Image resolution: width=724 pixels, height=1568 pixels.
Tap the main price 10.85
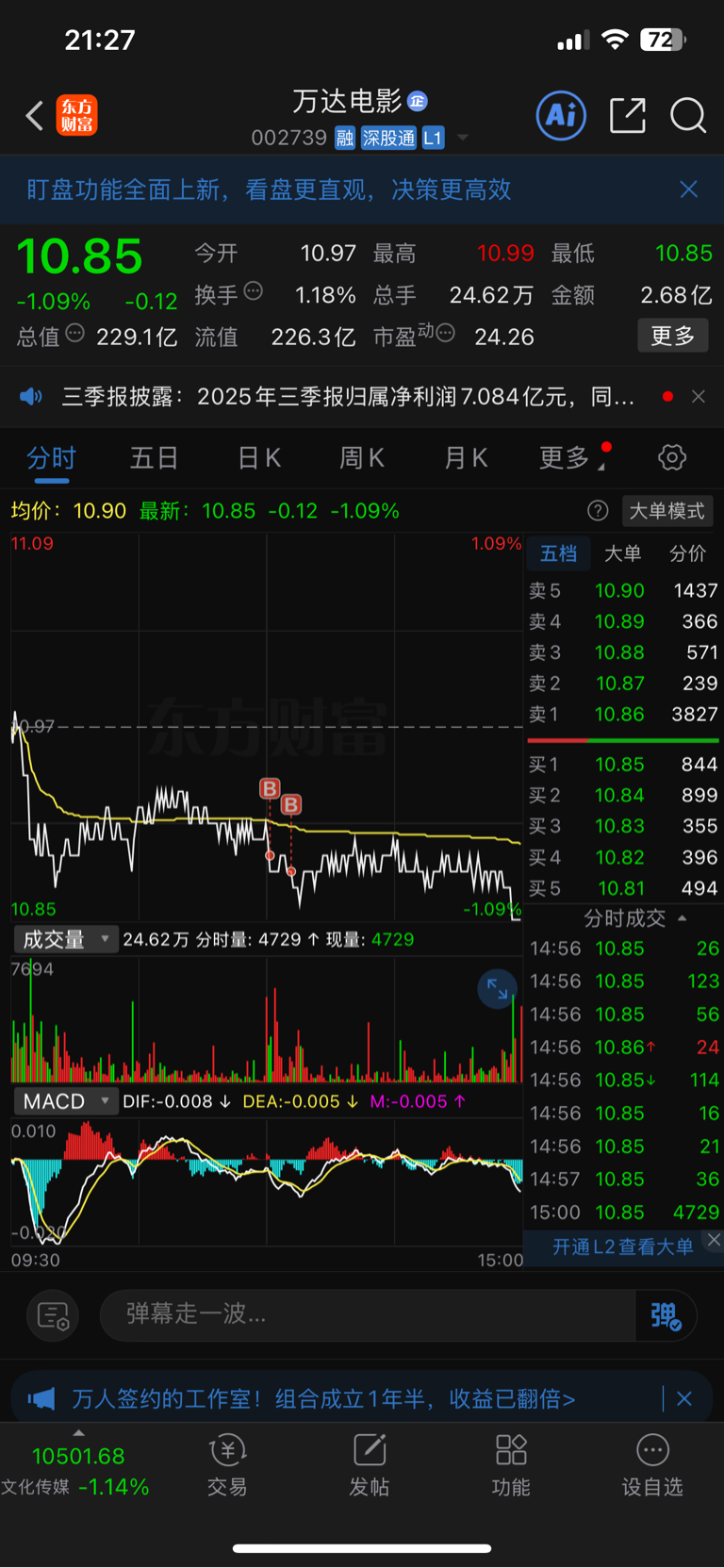[80, 256]
